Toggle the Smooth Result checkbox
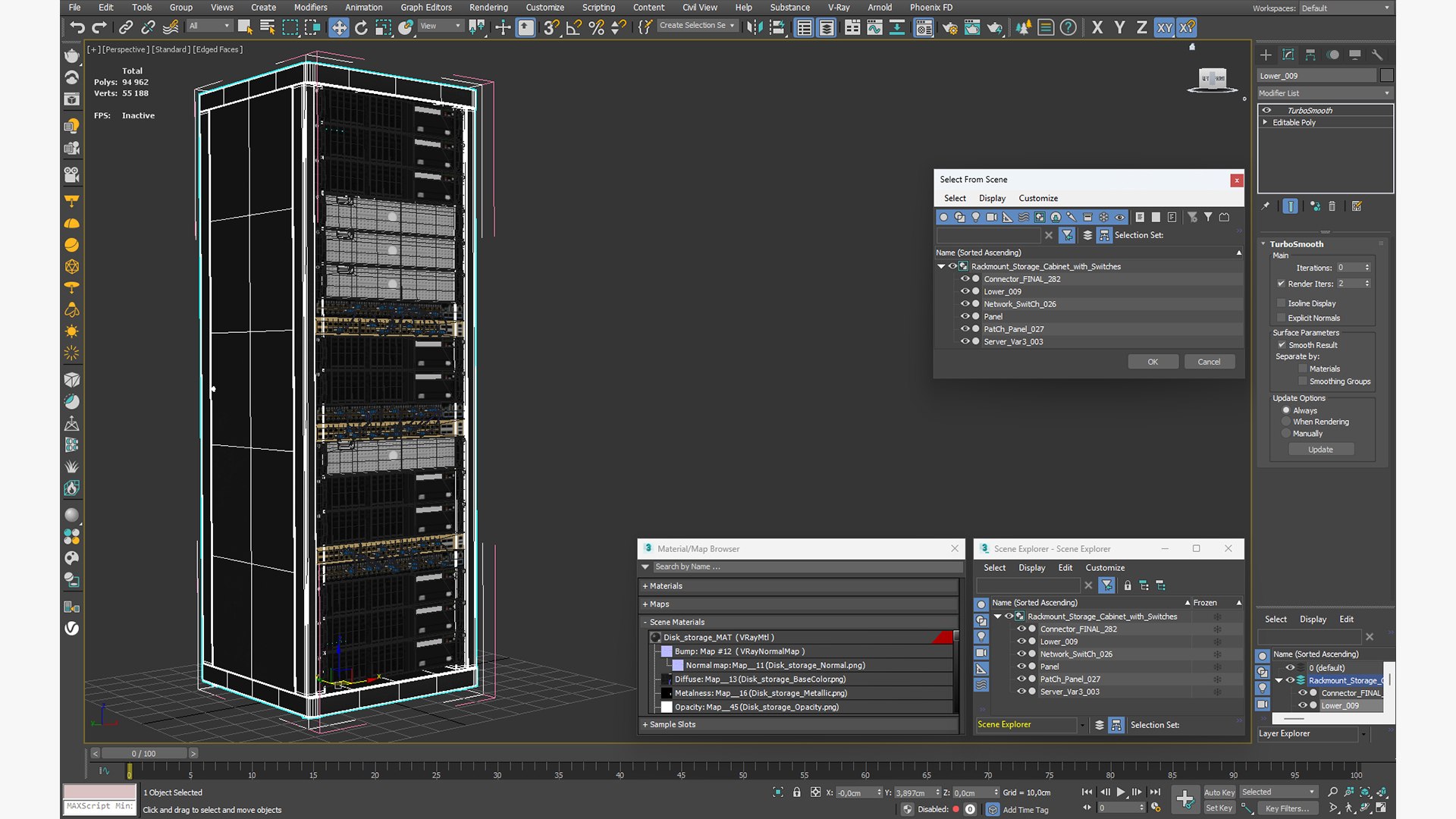Screen dimensions: 1456x819 point(1282,345)
